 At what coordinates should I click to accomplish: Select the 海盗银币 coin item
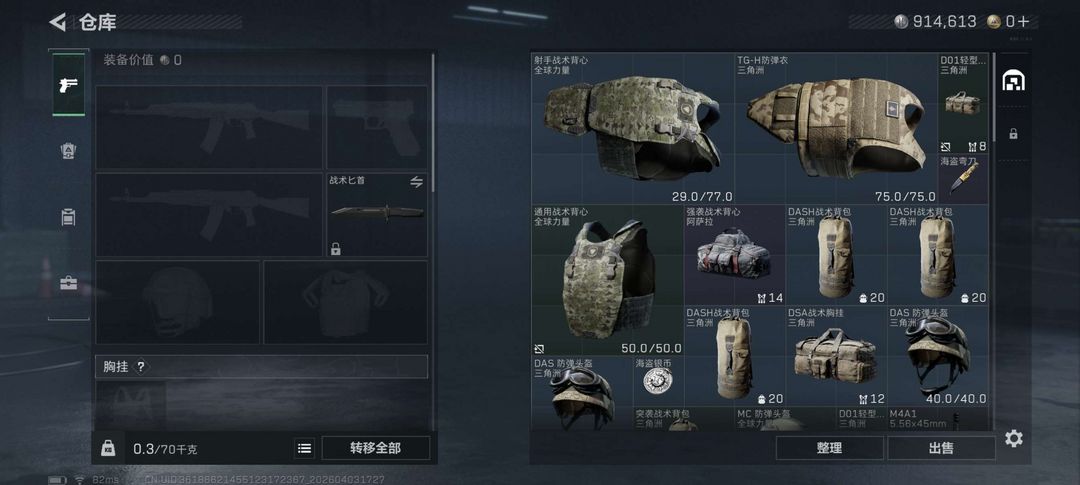click(658, 381)
